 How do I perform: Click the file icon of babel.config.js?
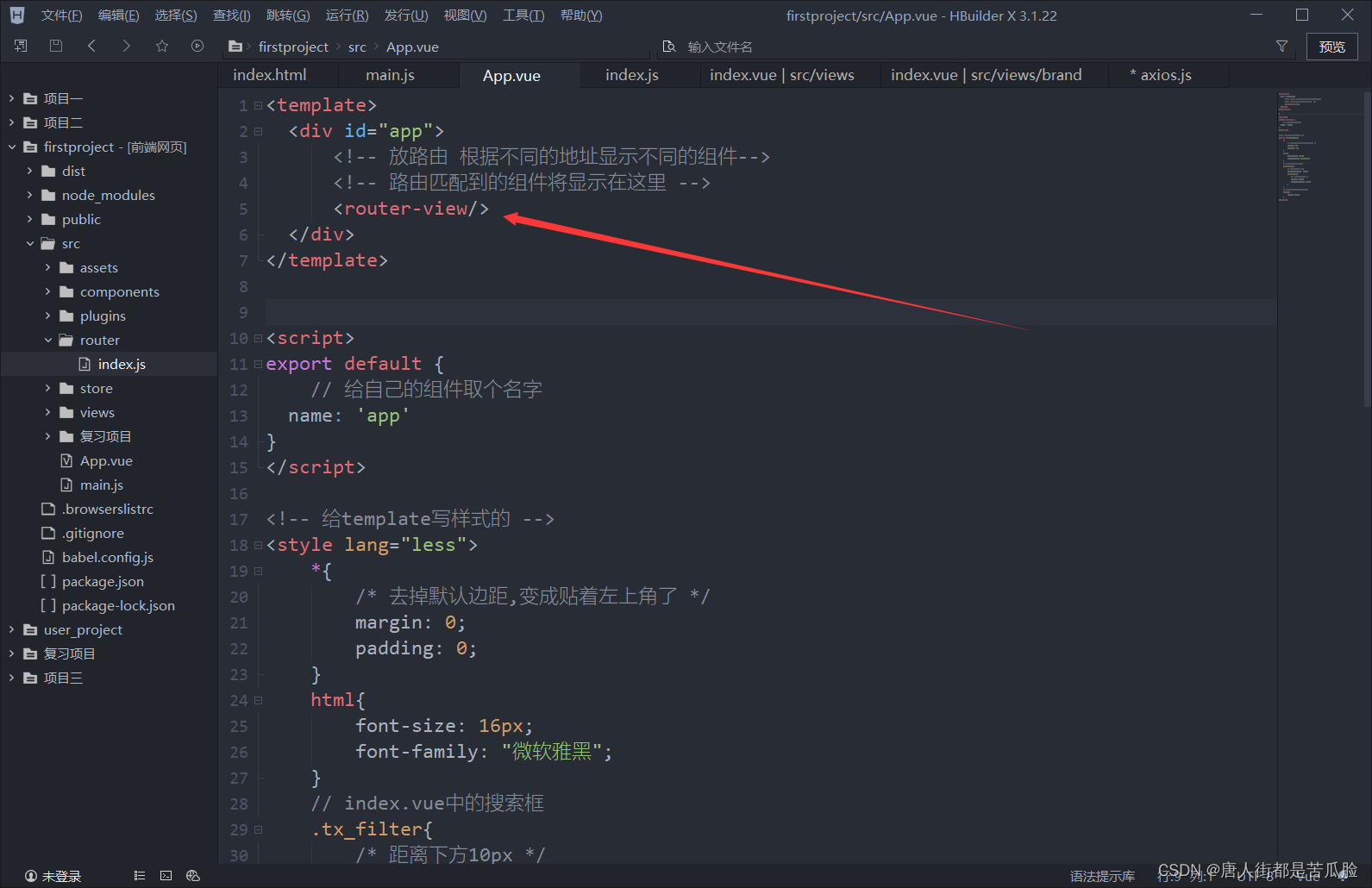coord(48,557)
